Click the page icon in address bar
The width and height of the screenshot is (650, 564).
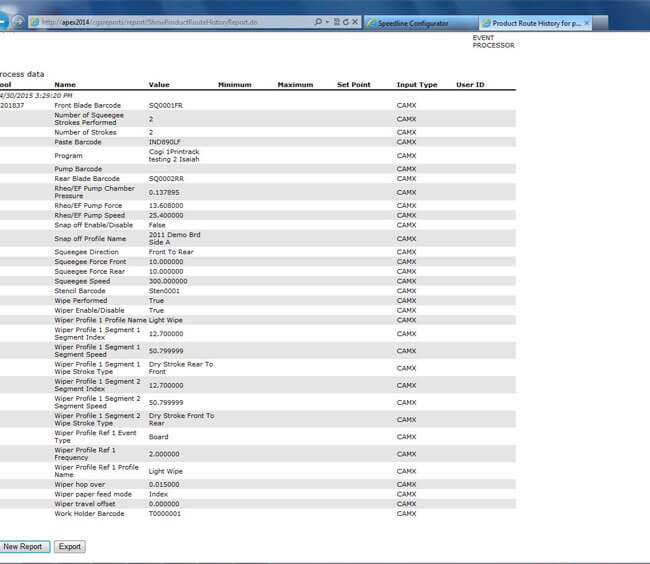tap(35, 22)
